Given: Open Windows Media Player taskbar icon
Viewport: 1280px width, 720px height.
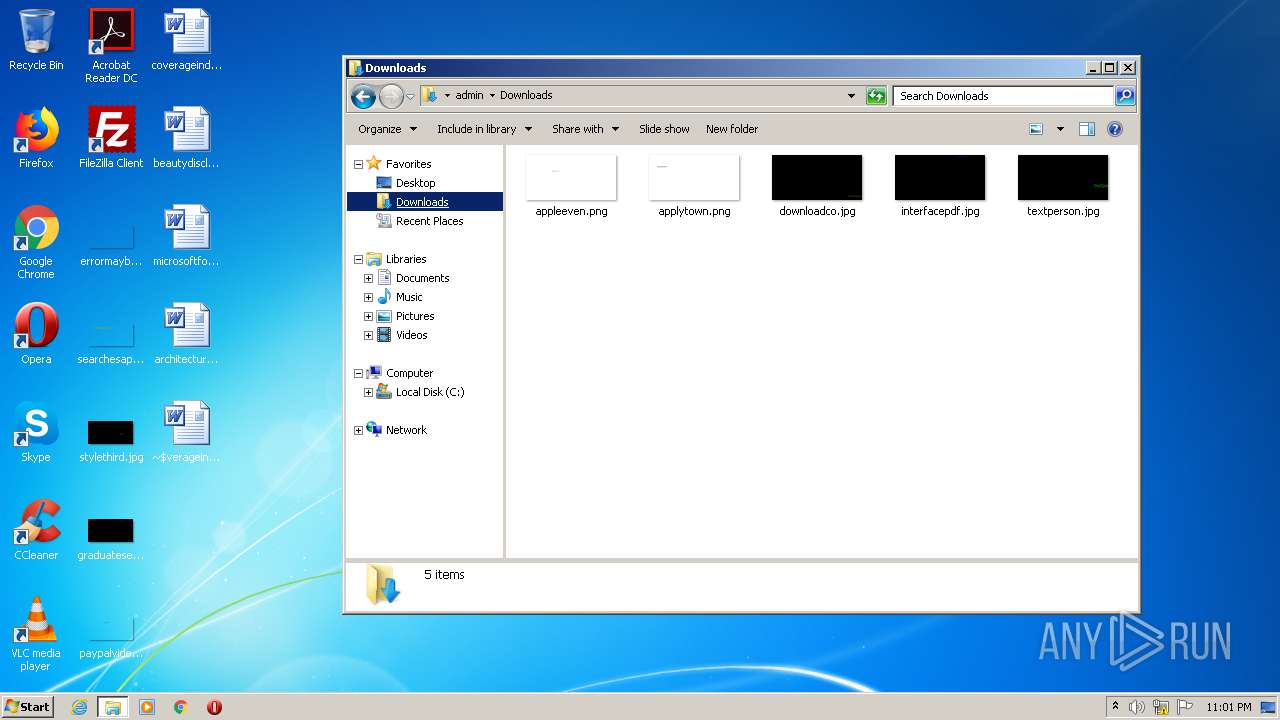Looking at the screenshot, I should 147,707.
